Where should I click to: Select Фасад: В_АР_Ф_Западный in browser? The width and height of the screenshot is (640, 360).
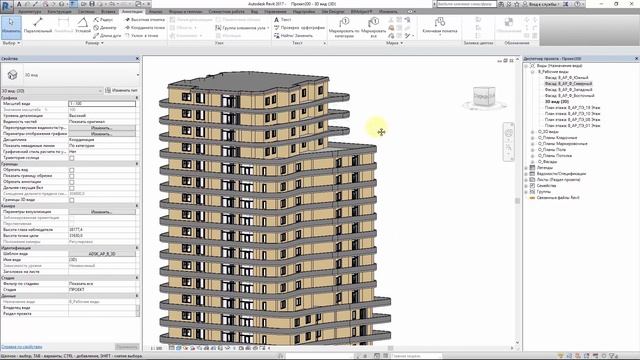pos(568,90)
